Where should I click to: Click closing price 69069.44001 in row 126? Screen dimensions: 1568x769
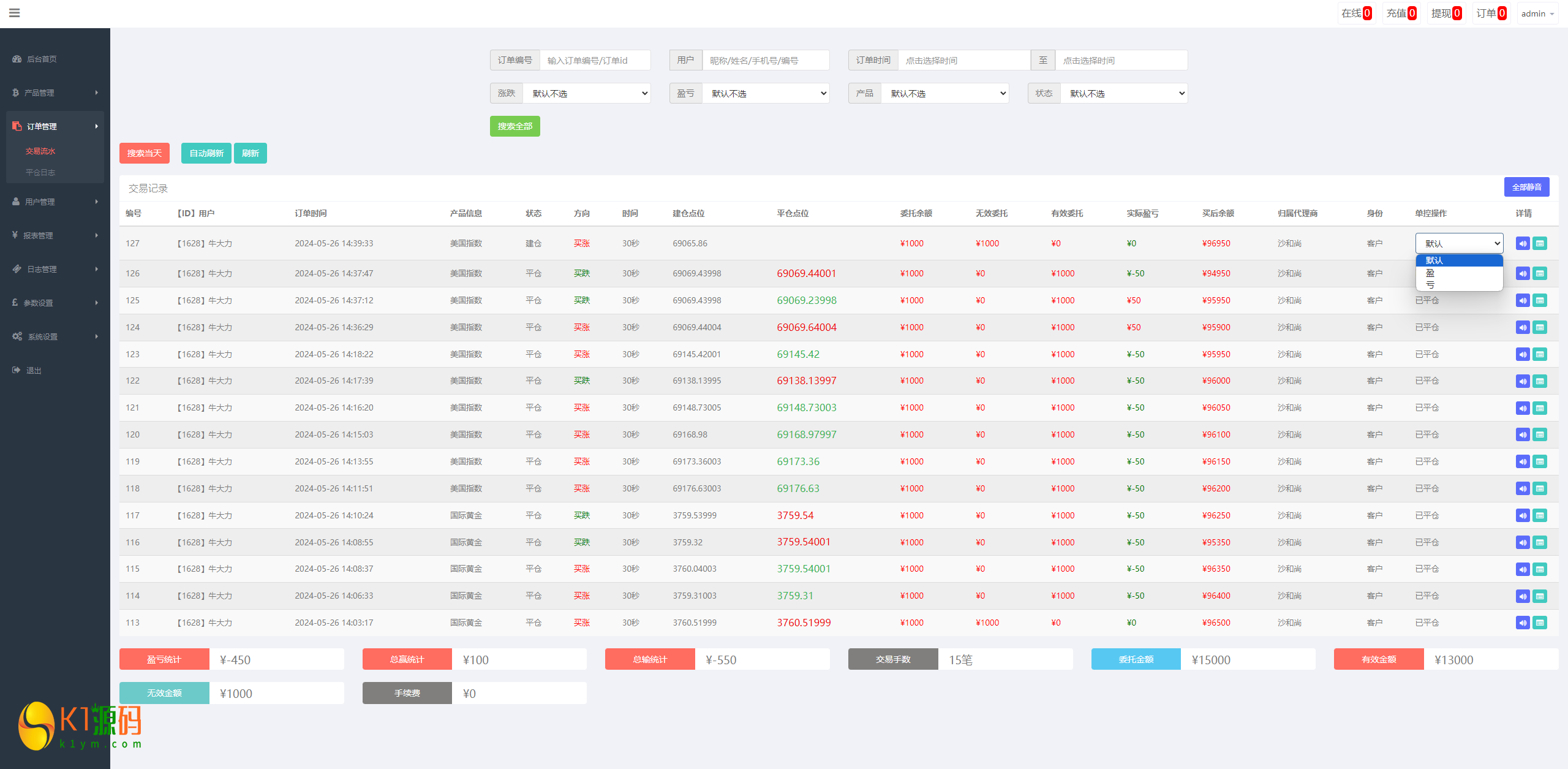[806, 273]
